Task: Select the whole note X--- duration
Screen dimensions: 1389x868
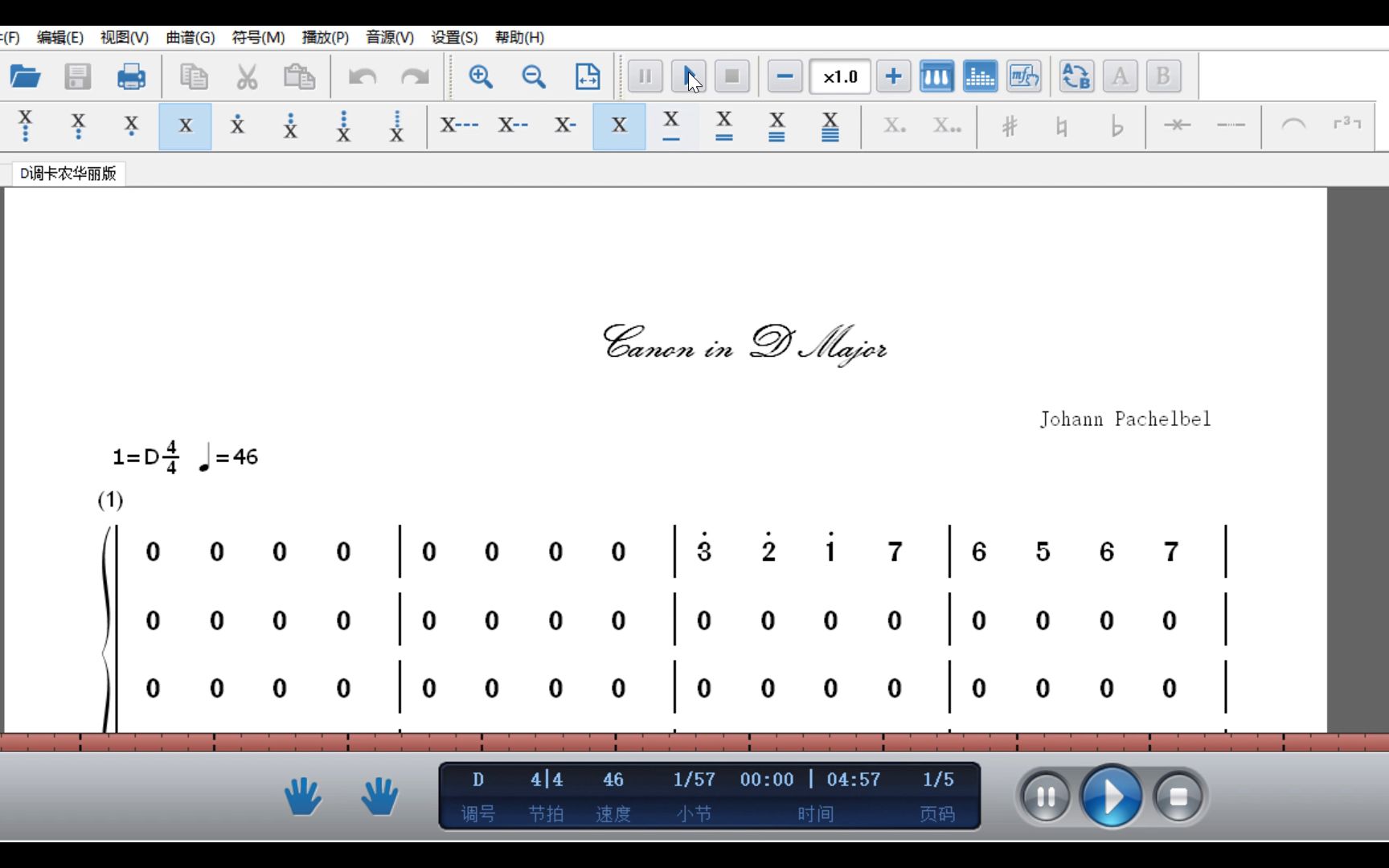Action: [x=459, y=126]
